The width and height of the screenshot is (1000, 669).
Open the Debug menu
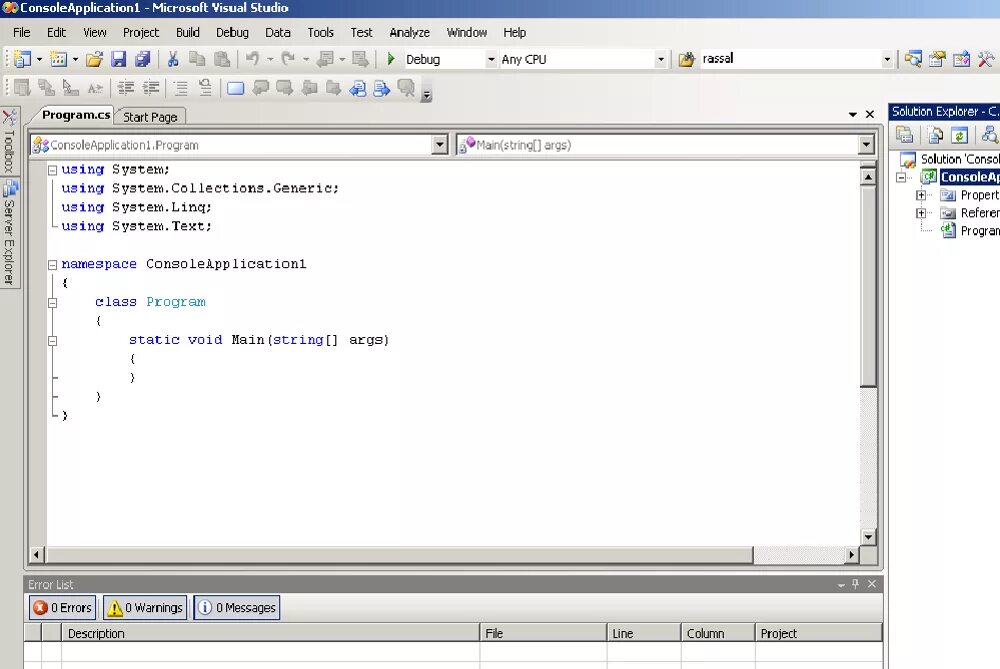pyautogui.click(x=232, y=33)
